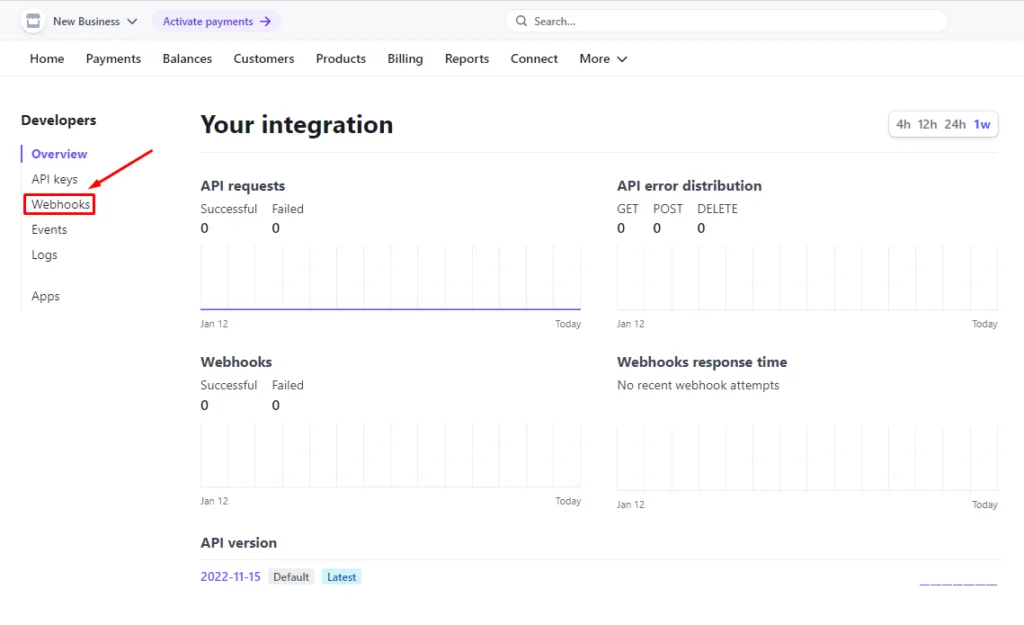Click the Latest version badge
1024x625 pixels.
(342, 577)
